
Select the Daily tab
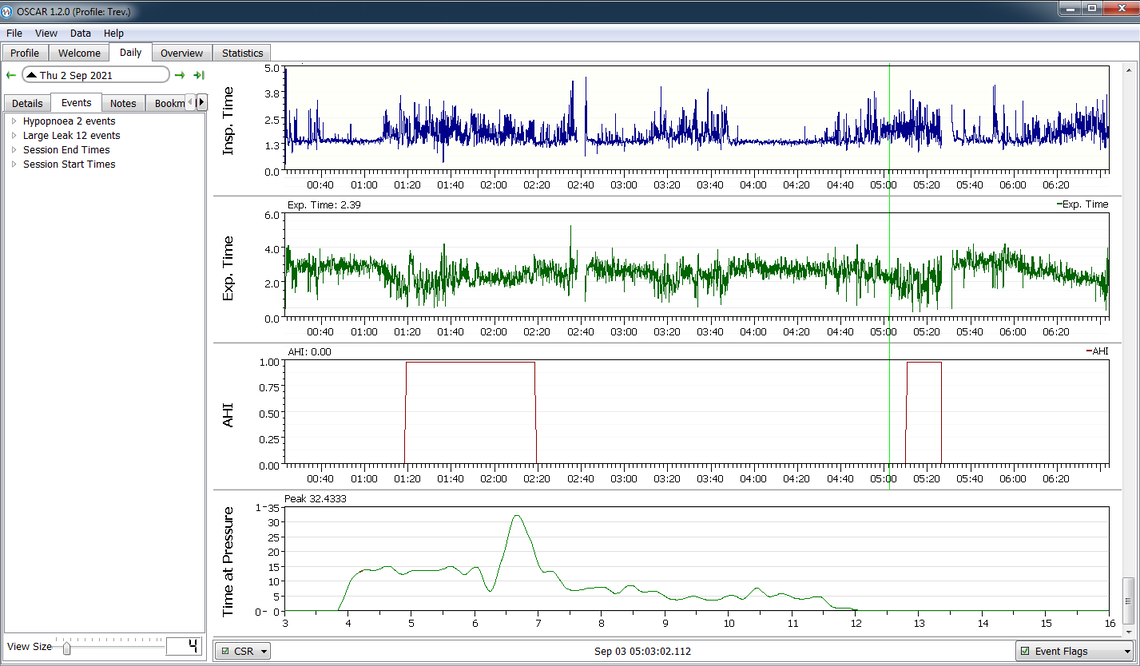coord(130,52)
